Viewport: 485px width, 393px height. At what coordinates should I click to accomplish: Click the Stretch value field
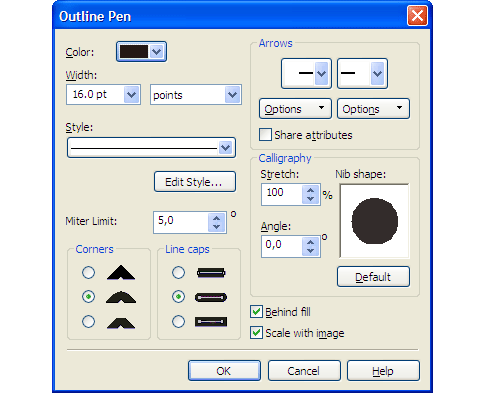click(x=282, y=194)
